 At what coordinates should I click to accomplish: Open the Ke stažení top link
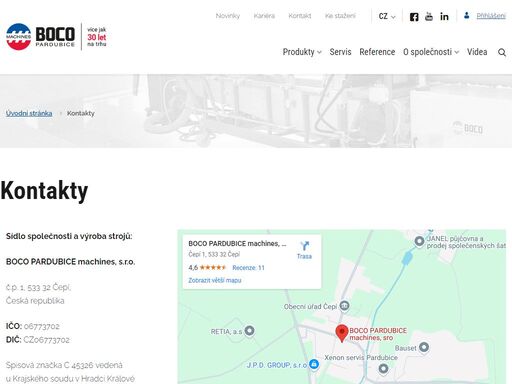pos(340,16)
